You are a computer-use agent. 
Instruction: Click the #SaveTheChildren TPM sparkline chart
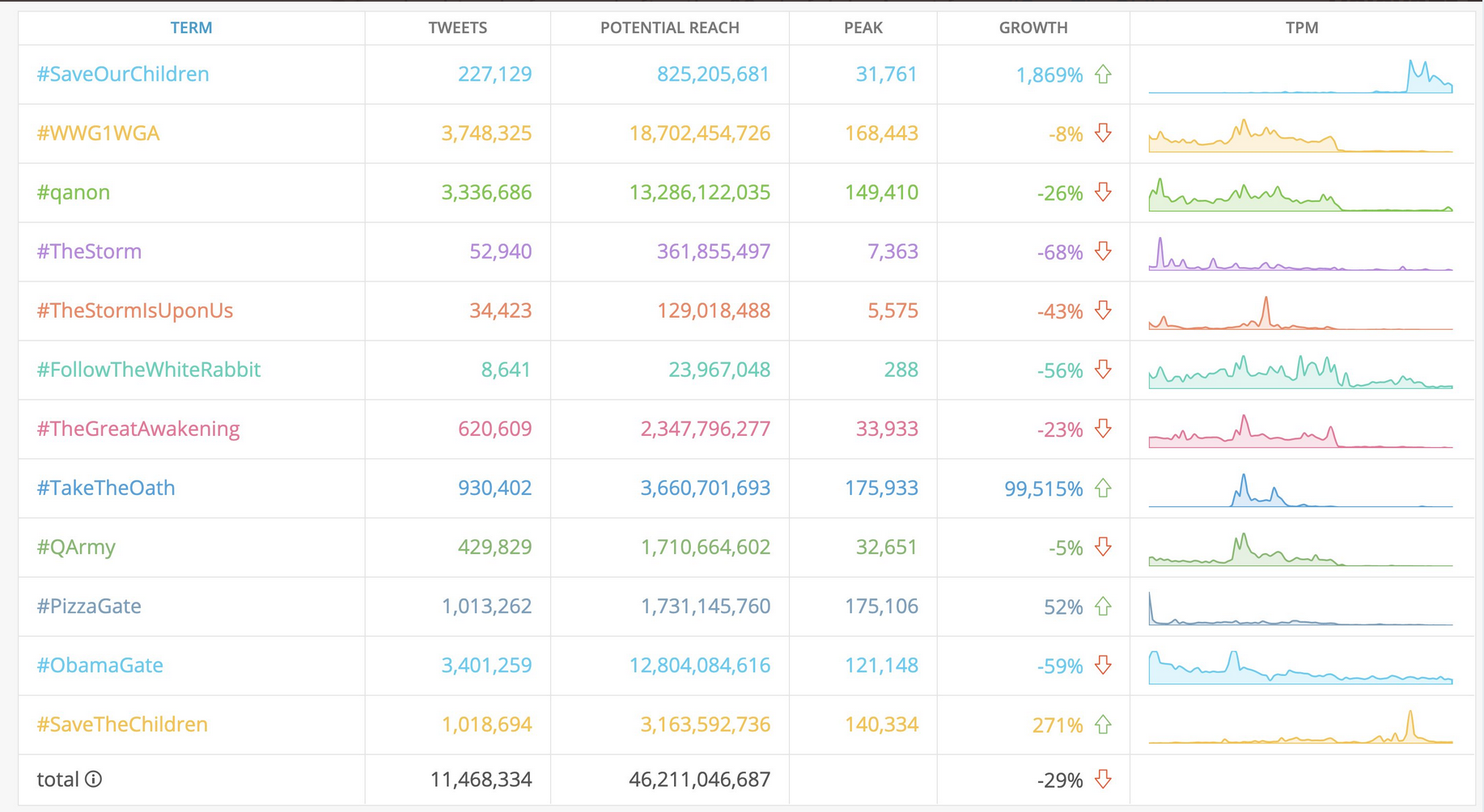1300,725
